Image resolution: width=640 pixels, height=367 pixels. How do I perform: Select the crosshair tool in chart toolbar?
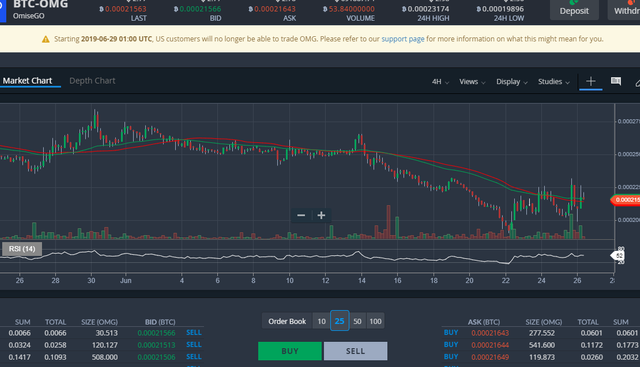click(x=591, y=81)
